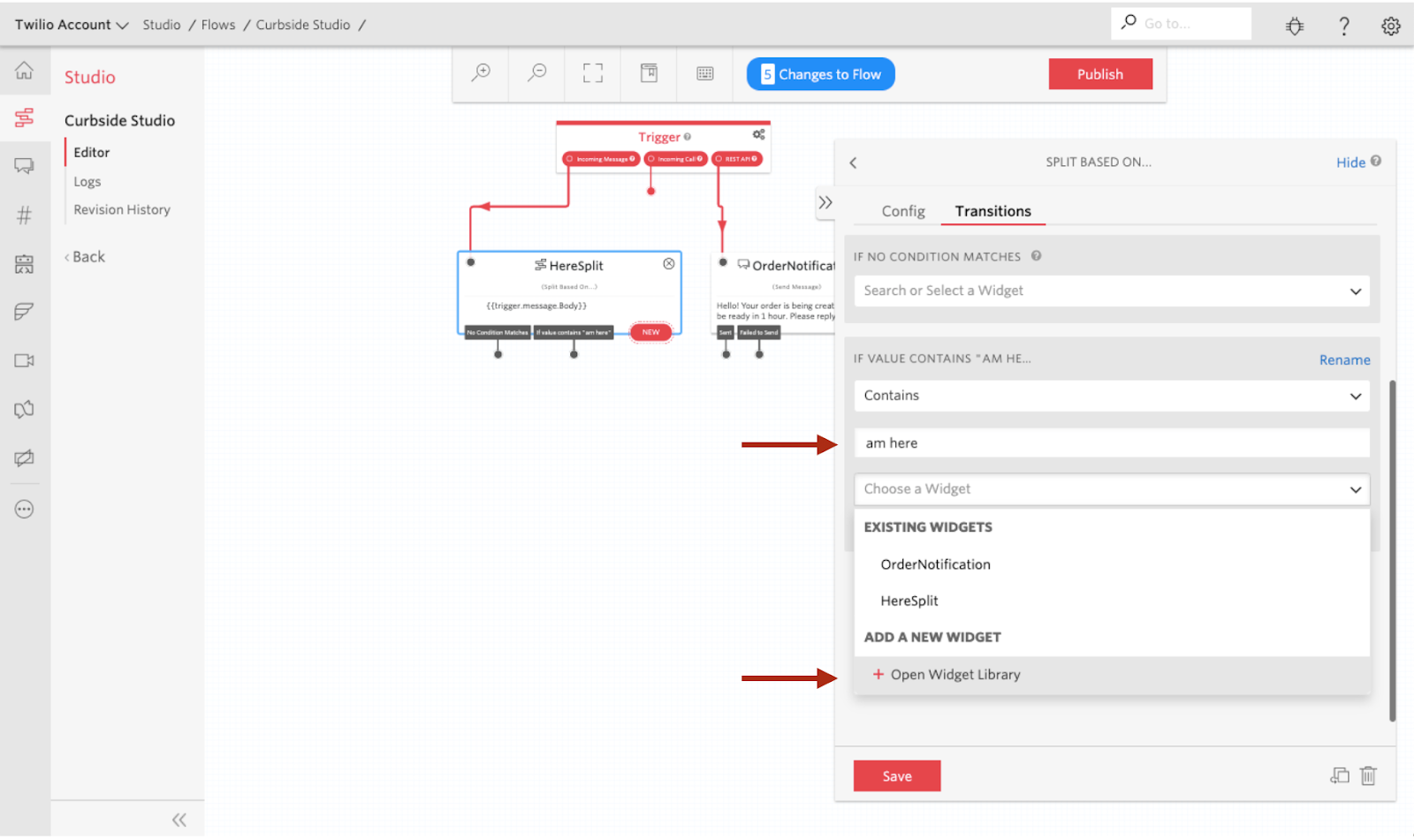The image size is (1414, 840).
Task: Click the keyboard shortcuts icon
Action: 705,73
